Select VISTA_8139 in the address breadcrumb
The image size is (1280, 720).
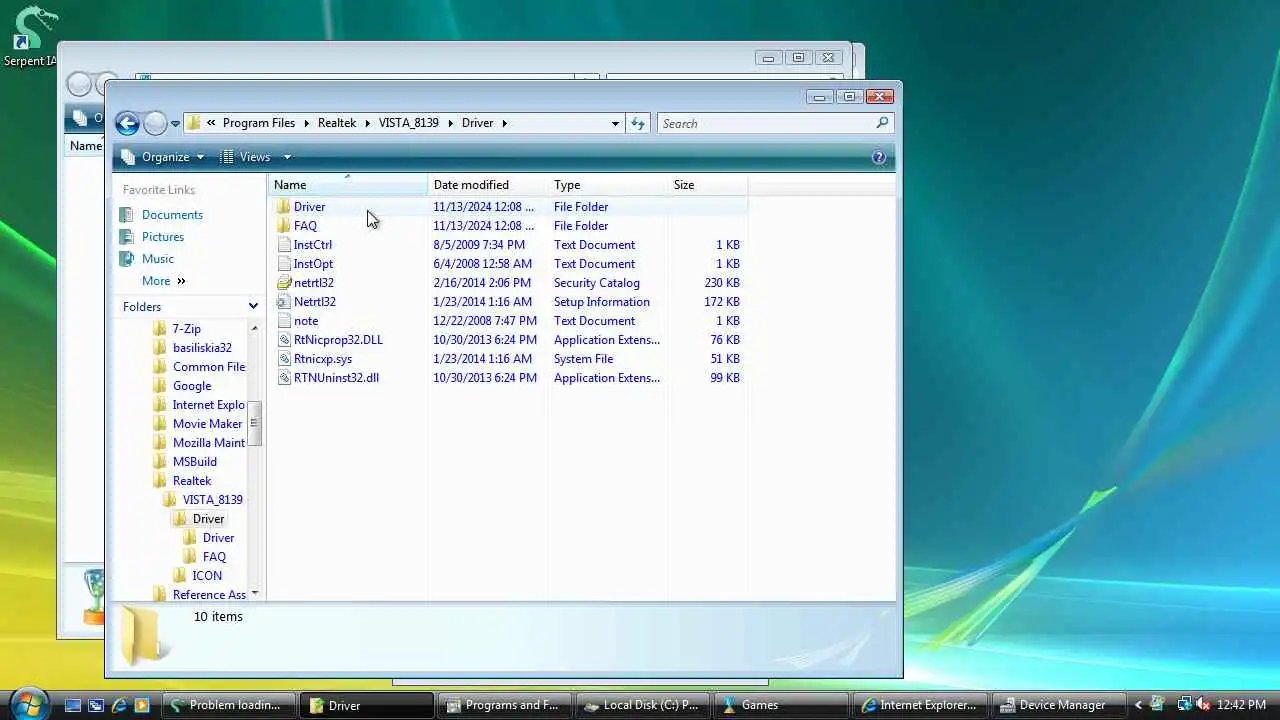click(x=408, y=123)
